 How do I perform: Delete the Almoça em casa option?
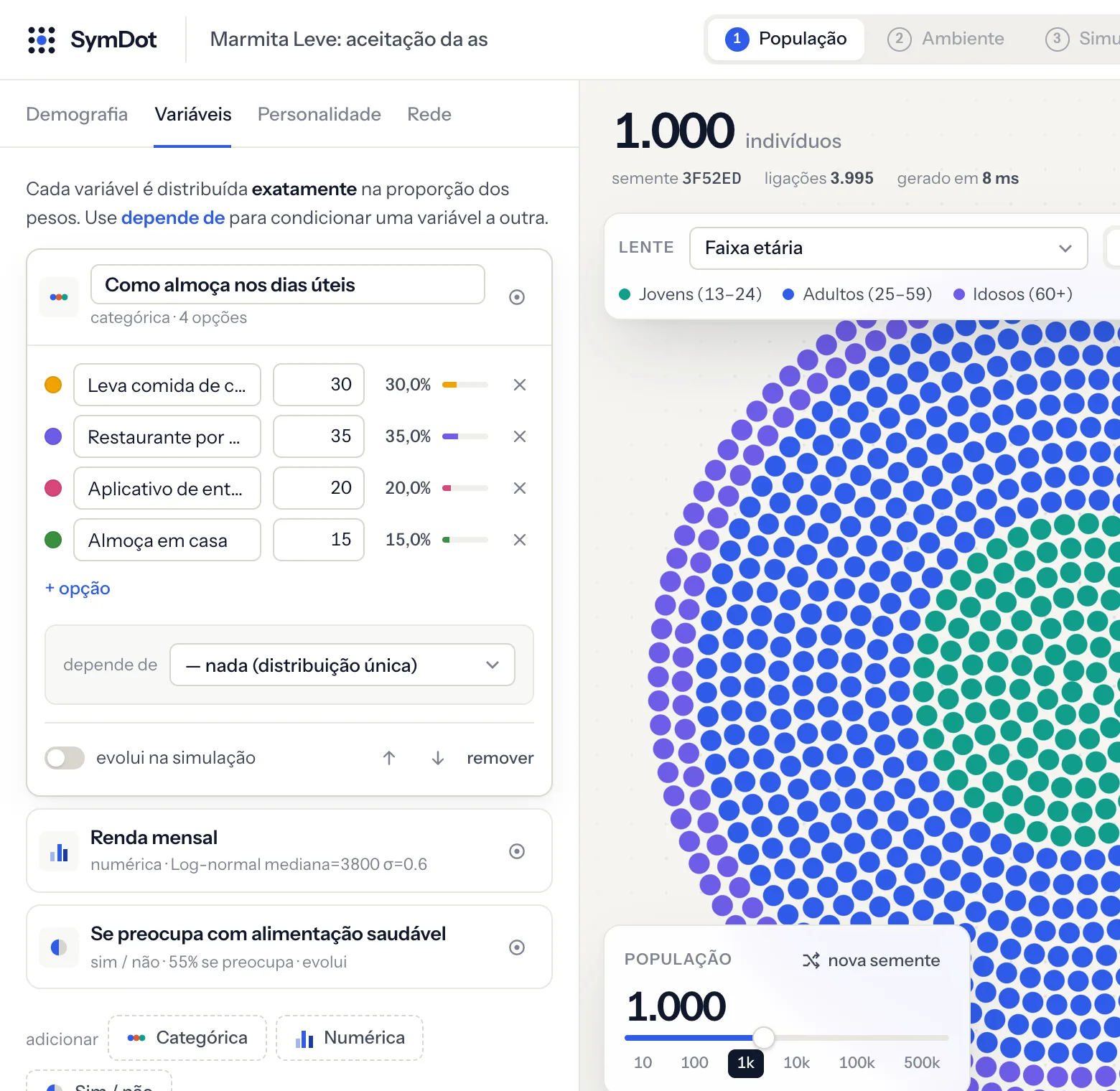[520, 540]
